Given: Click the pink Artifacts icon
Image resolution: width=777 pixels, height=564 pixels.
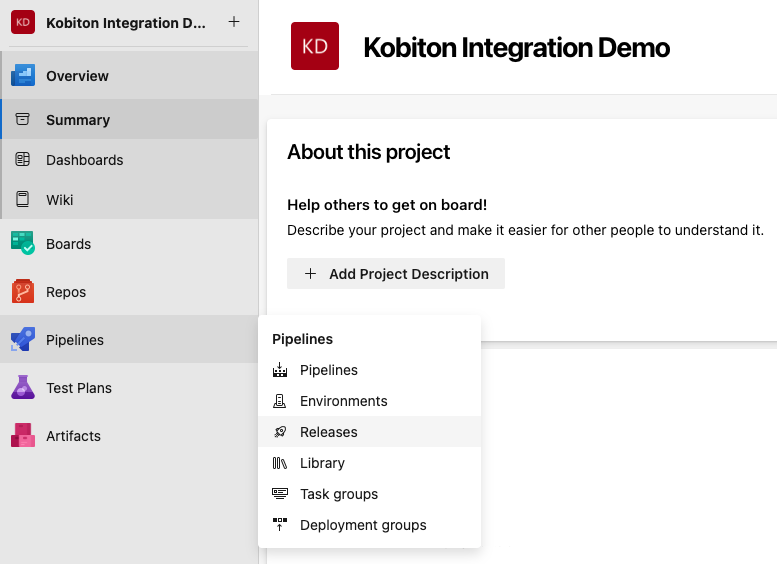Looking at the screenshot, I should (x=23, y=435).
